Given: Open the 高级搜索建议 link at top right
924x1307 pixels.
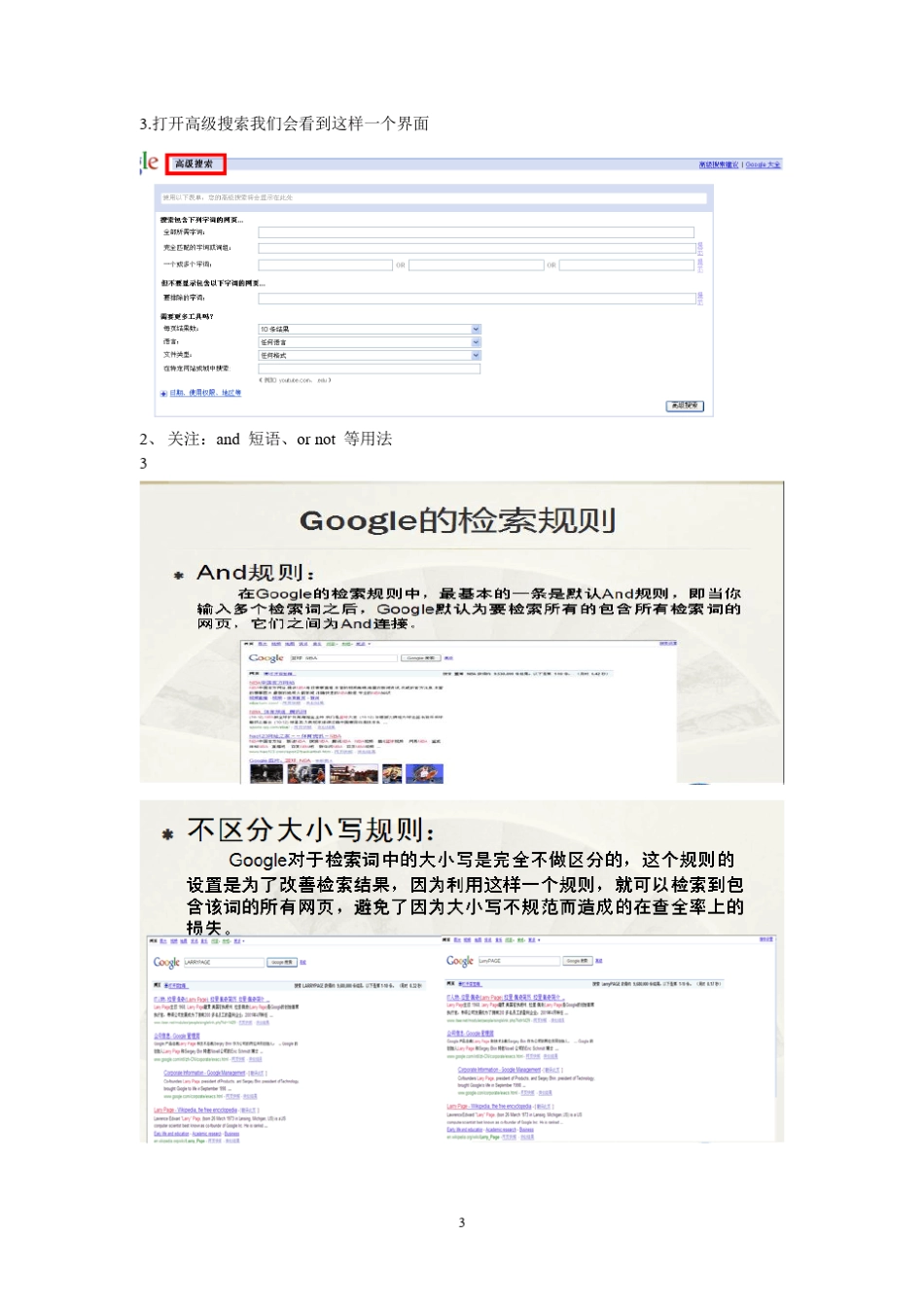Looking at the screenshot, I should [719, 164].
